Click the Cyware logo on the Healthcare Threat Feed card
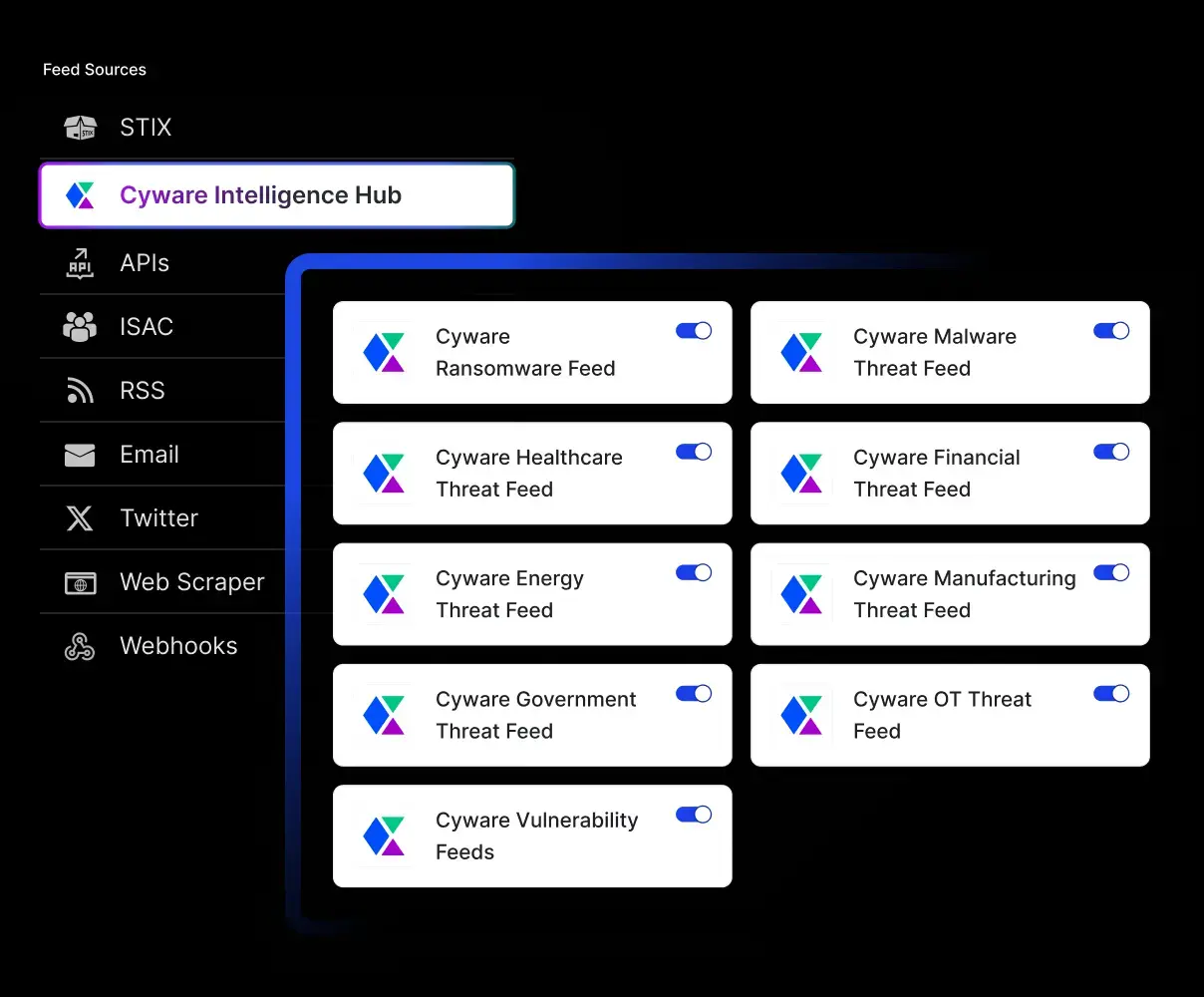Image resolution: width=1204 pixels, height=997 pixels. pos(384,474)
